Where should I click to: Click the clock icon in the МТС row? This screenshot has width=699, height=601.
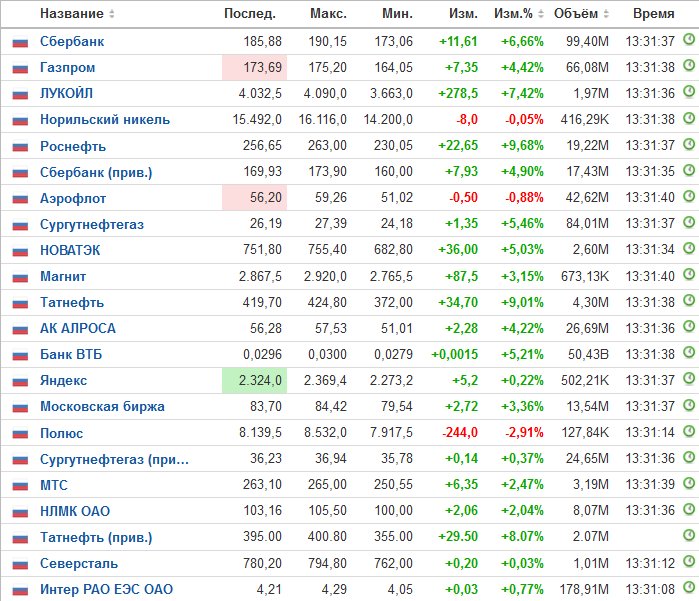[689, 483]
